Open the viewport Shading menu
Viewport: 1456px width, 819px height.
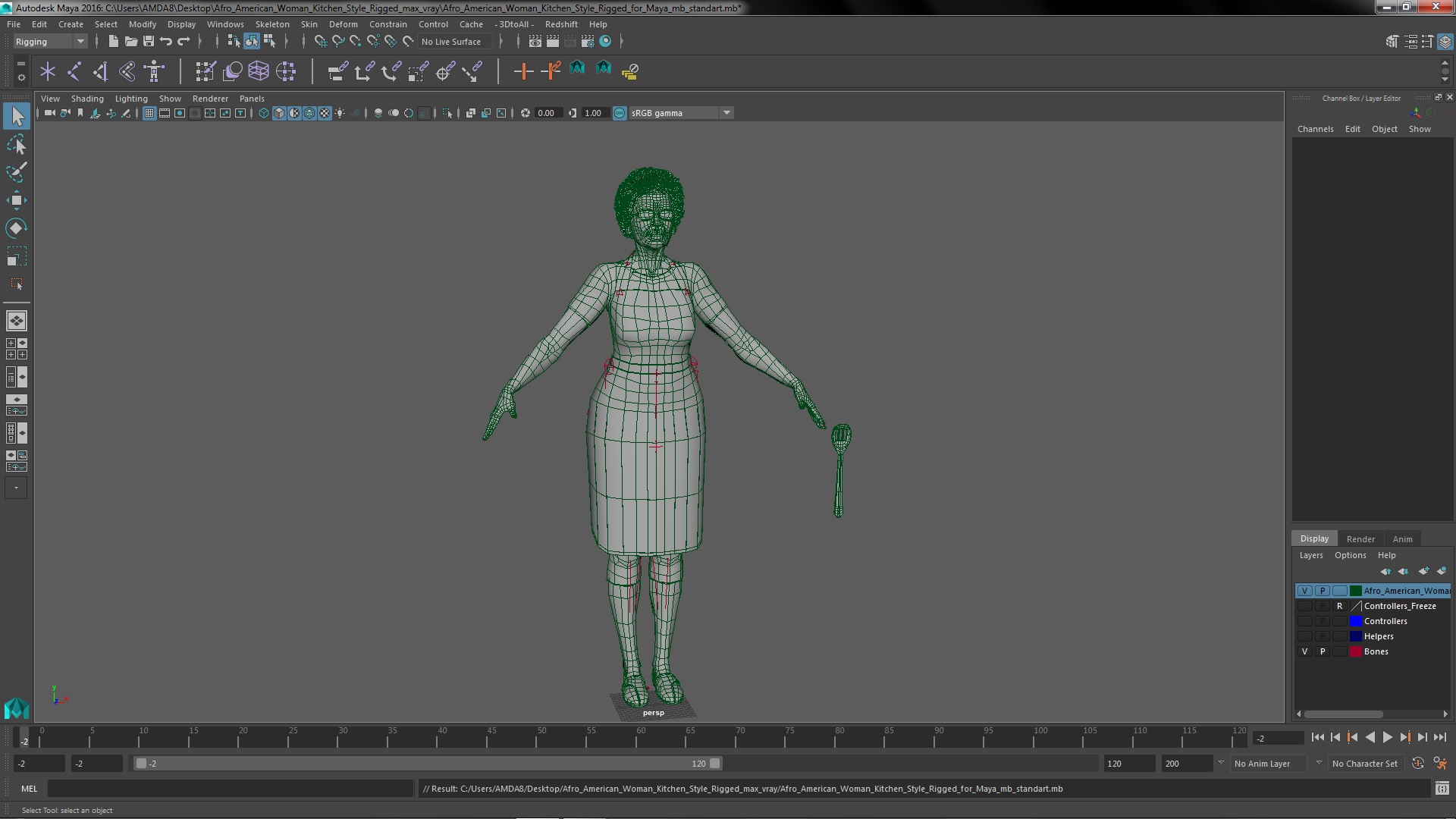coord(87,99)
